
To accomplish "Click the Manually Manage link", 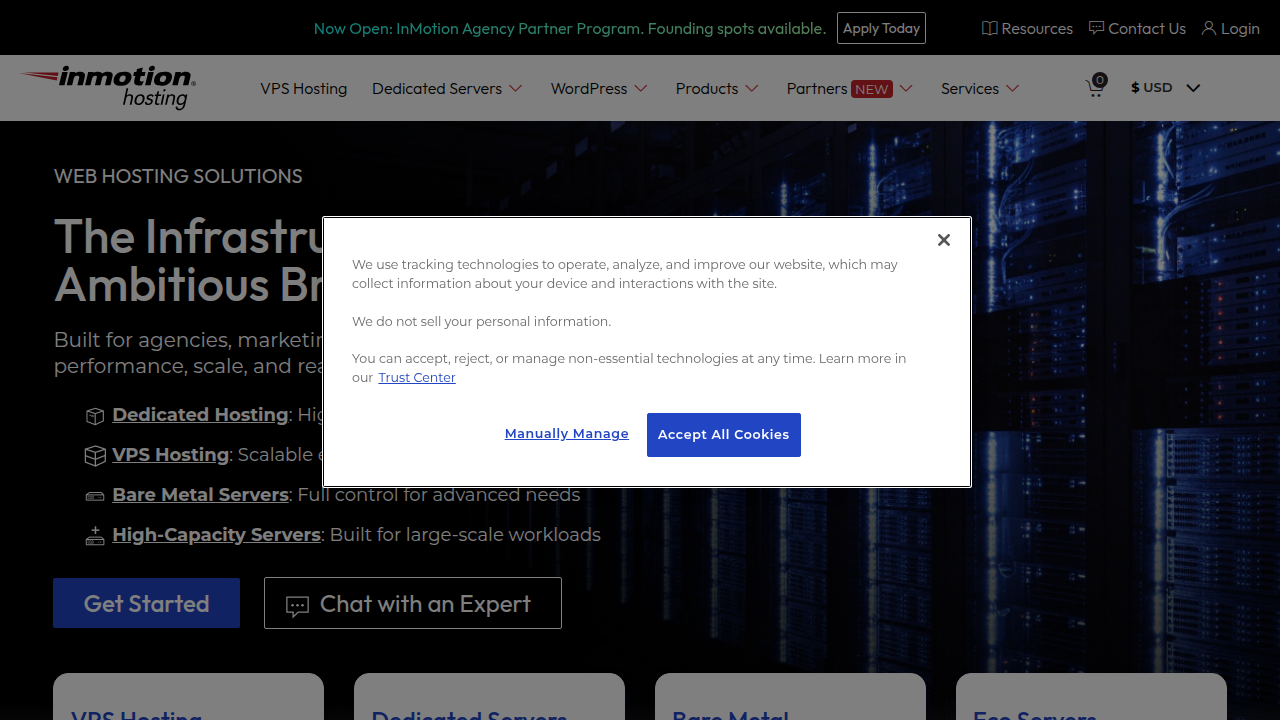I will (567, 434).
